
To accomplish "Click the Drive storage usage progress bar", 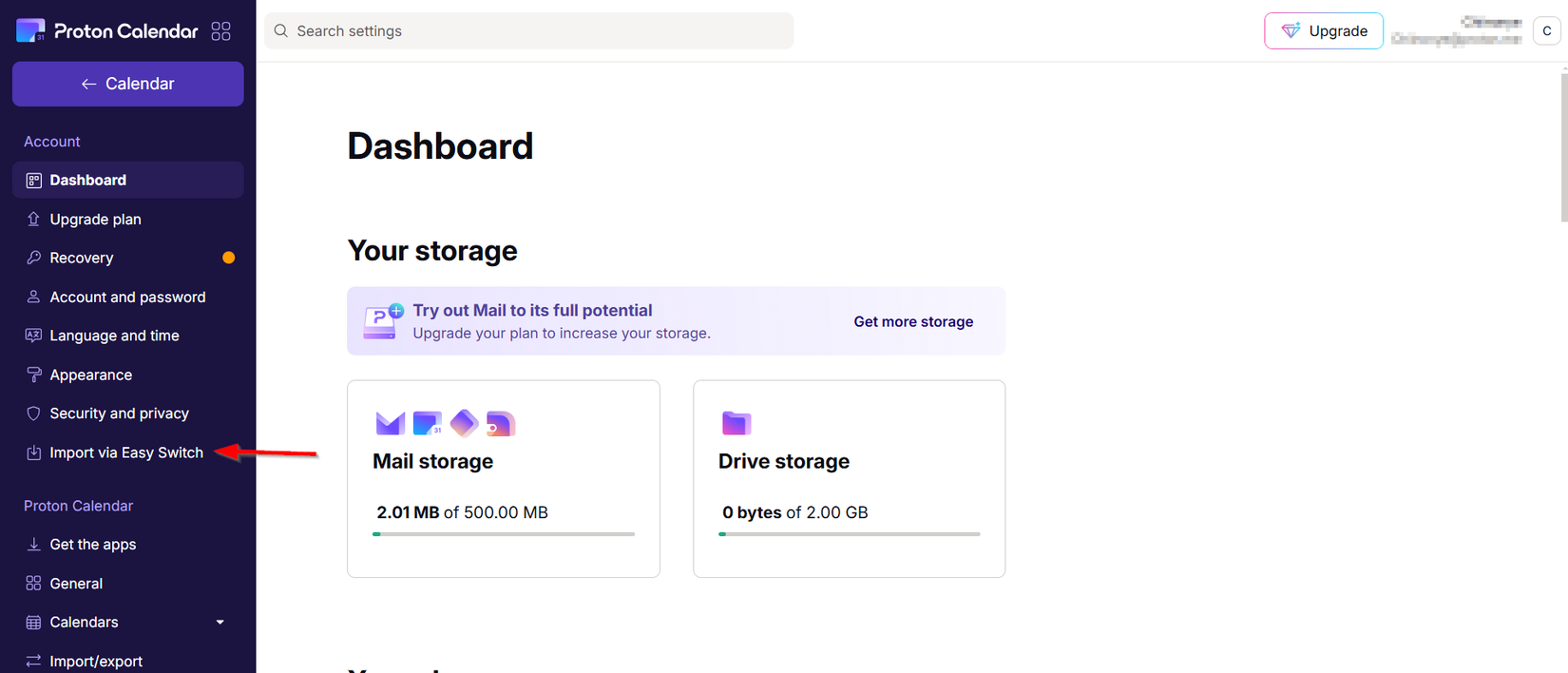I will pyautogui.click(x=850, y=534).
